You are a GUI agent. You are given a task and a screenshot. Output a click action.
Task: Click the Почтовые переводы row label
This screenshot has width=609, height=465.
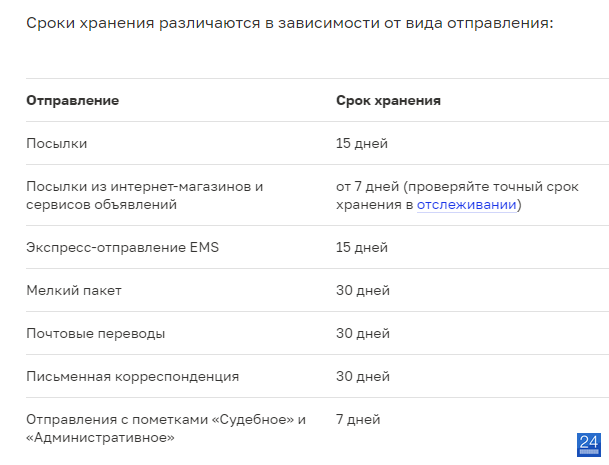coord(96,334)
